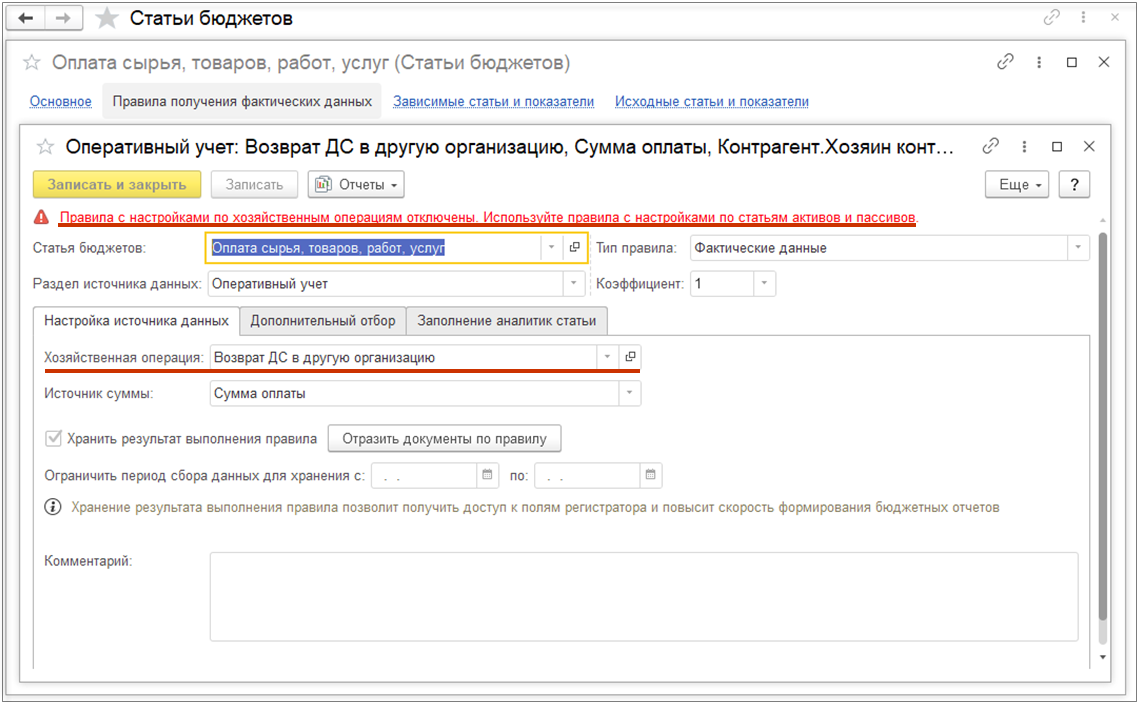Click the Комментарий text area
This screenshot has width=1137, height=702.
pos(644,596)
